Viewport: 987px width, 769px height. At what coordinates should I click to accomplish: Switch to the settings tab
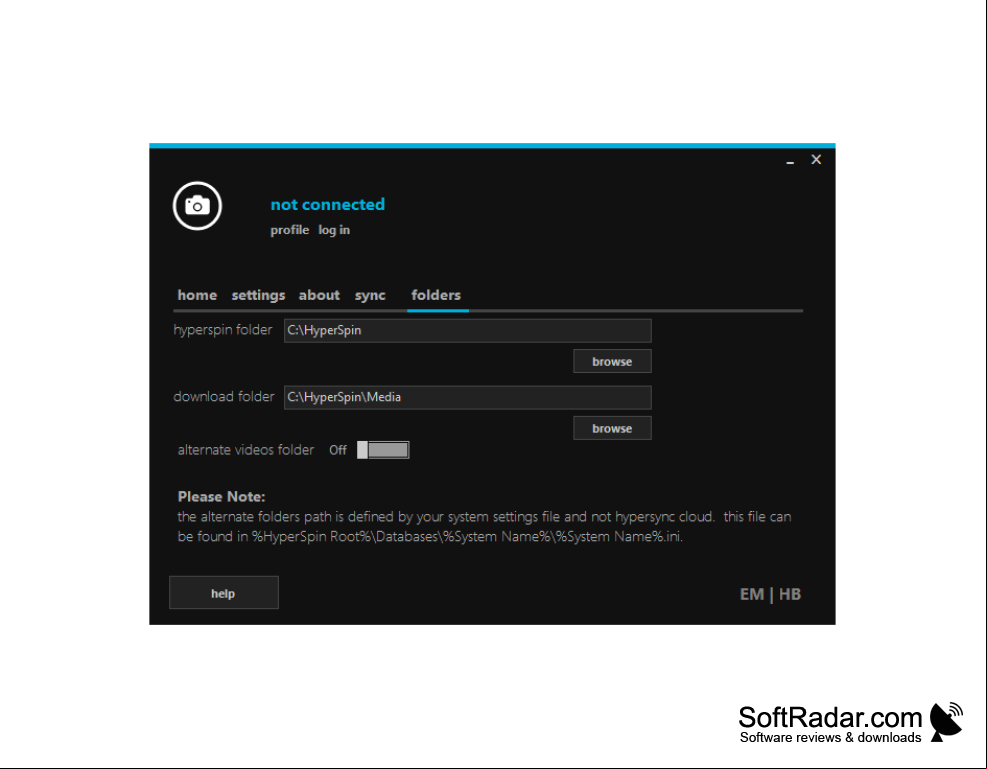pyautogui.click(x=258, y=295)
